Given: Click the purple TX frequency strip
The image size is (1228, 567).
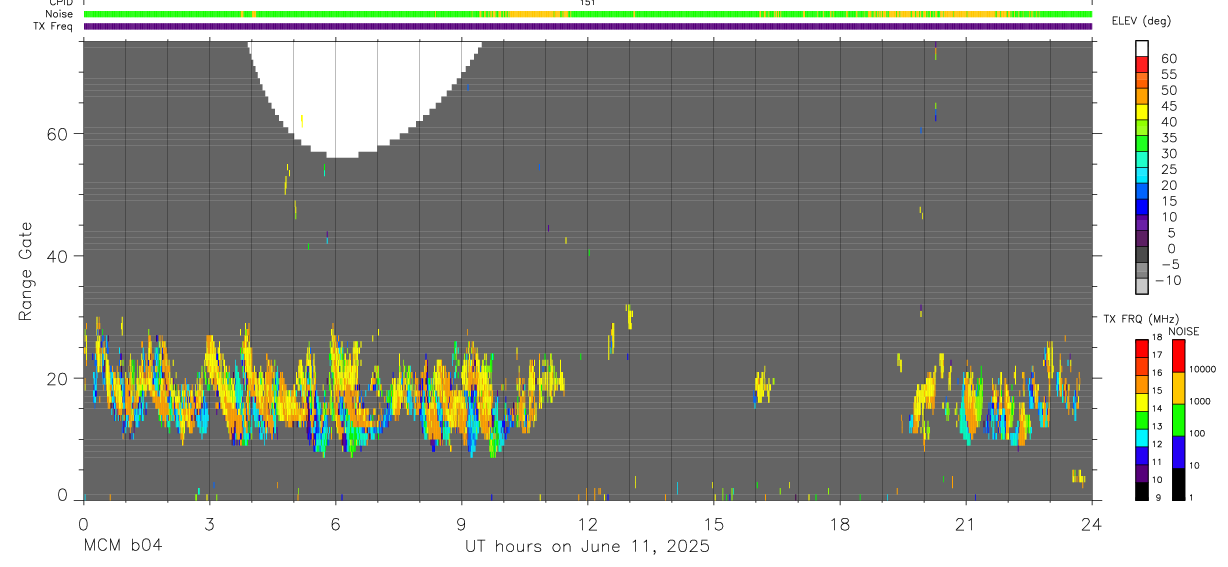Looking at the screenshot, I should (587, 26).
